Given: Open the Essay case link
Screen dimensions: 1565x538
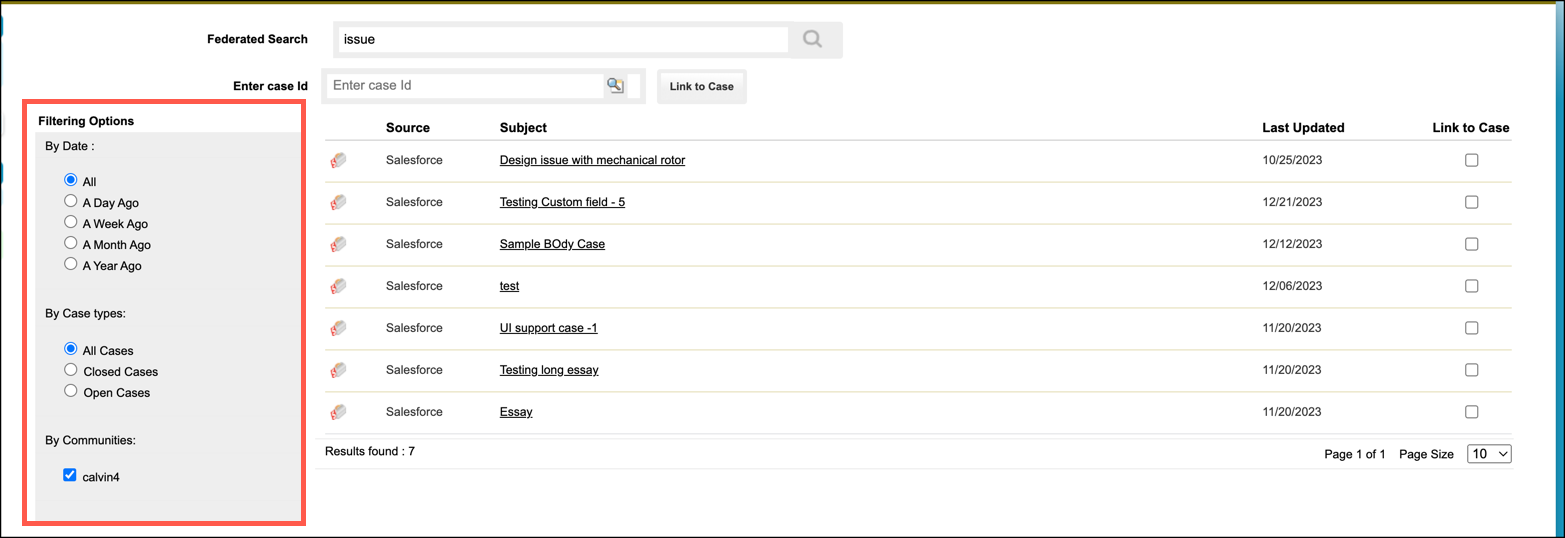Looking at the screenshot, I should point(516,412).
